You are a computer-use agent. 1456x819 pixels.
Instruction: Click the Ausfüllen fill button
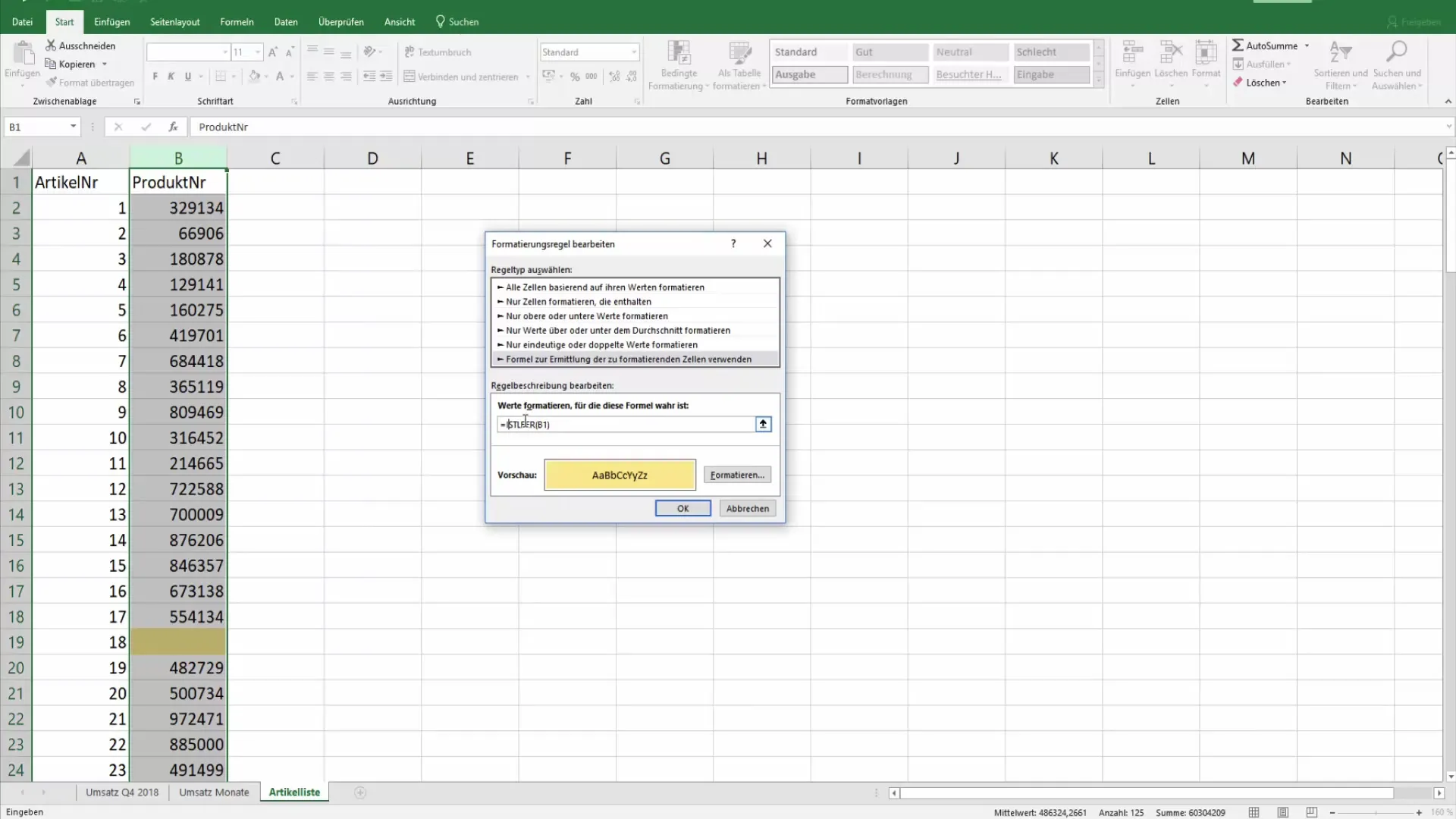coord(1260,64)
